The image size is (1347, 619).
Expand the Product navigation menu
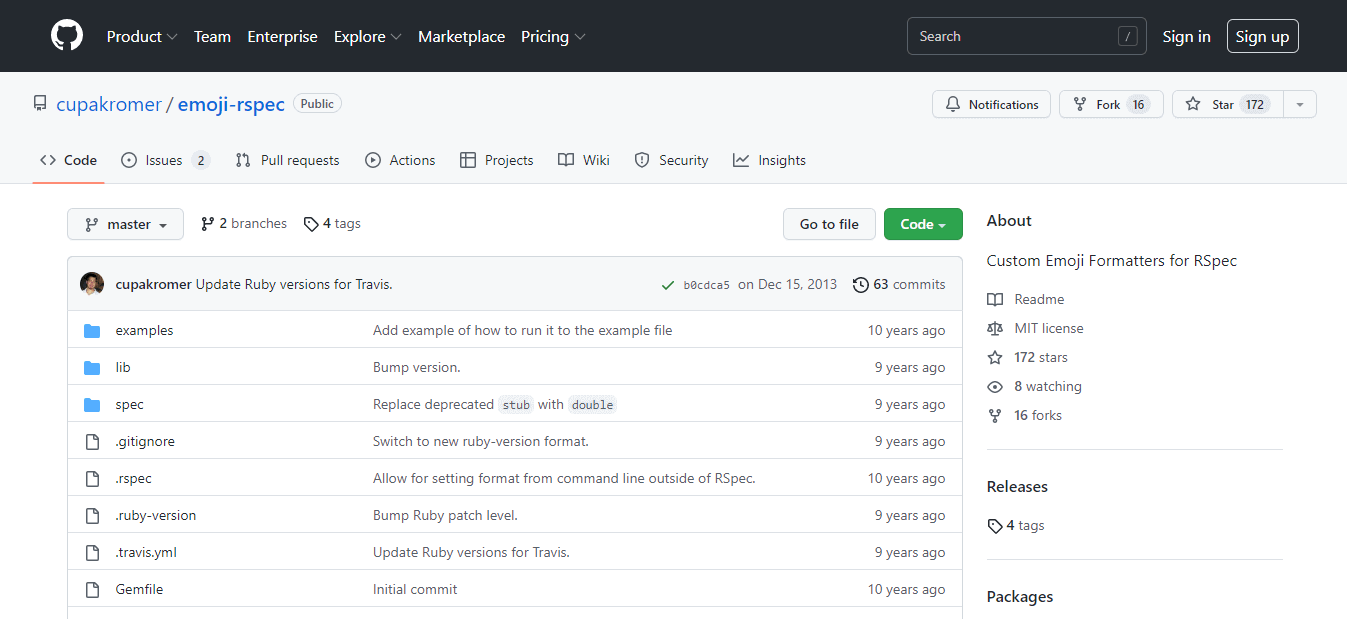click(x=142, y=36)
